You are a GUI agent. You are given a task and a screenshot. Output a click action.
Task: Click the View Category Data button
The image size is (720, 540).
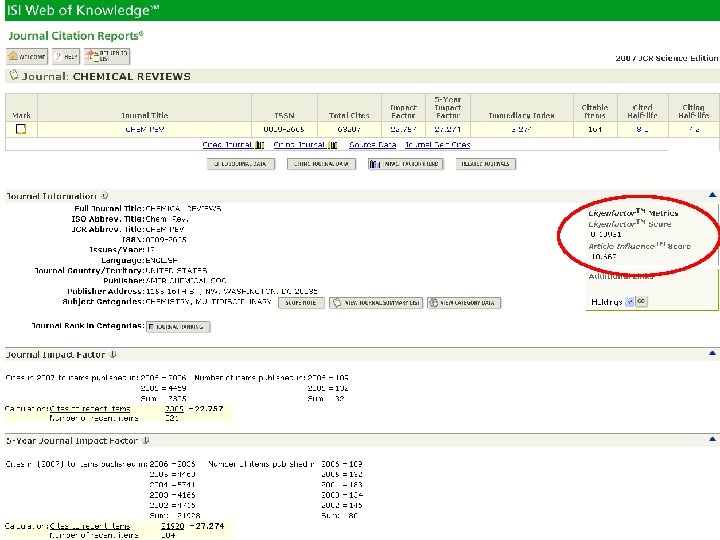(x=464, y=303)
